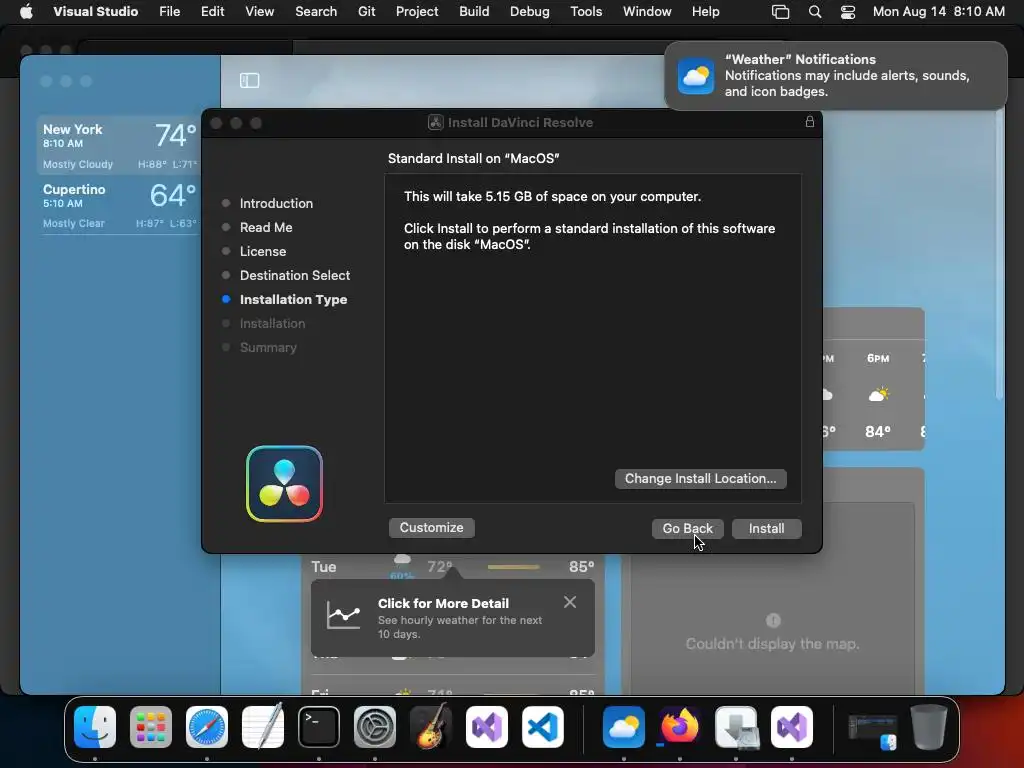Open the Git menu
The width and height of the screenshot is (1024, 768).
pyautogui.click(x=366, y=12)
